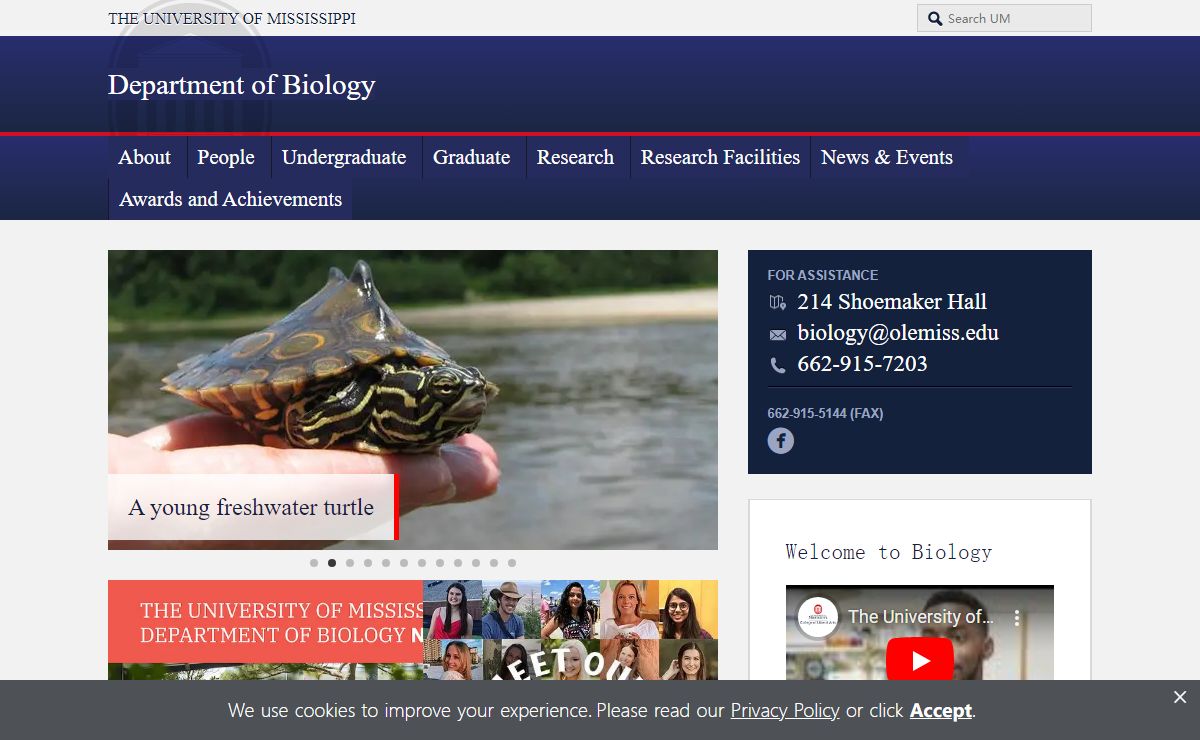1200x740 pixels.
Task: Click the 214 Shoemaker Hall address
Action: coord(892,302)
